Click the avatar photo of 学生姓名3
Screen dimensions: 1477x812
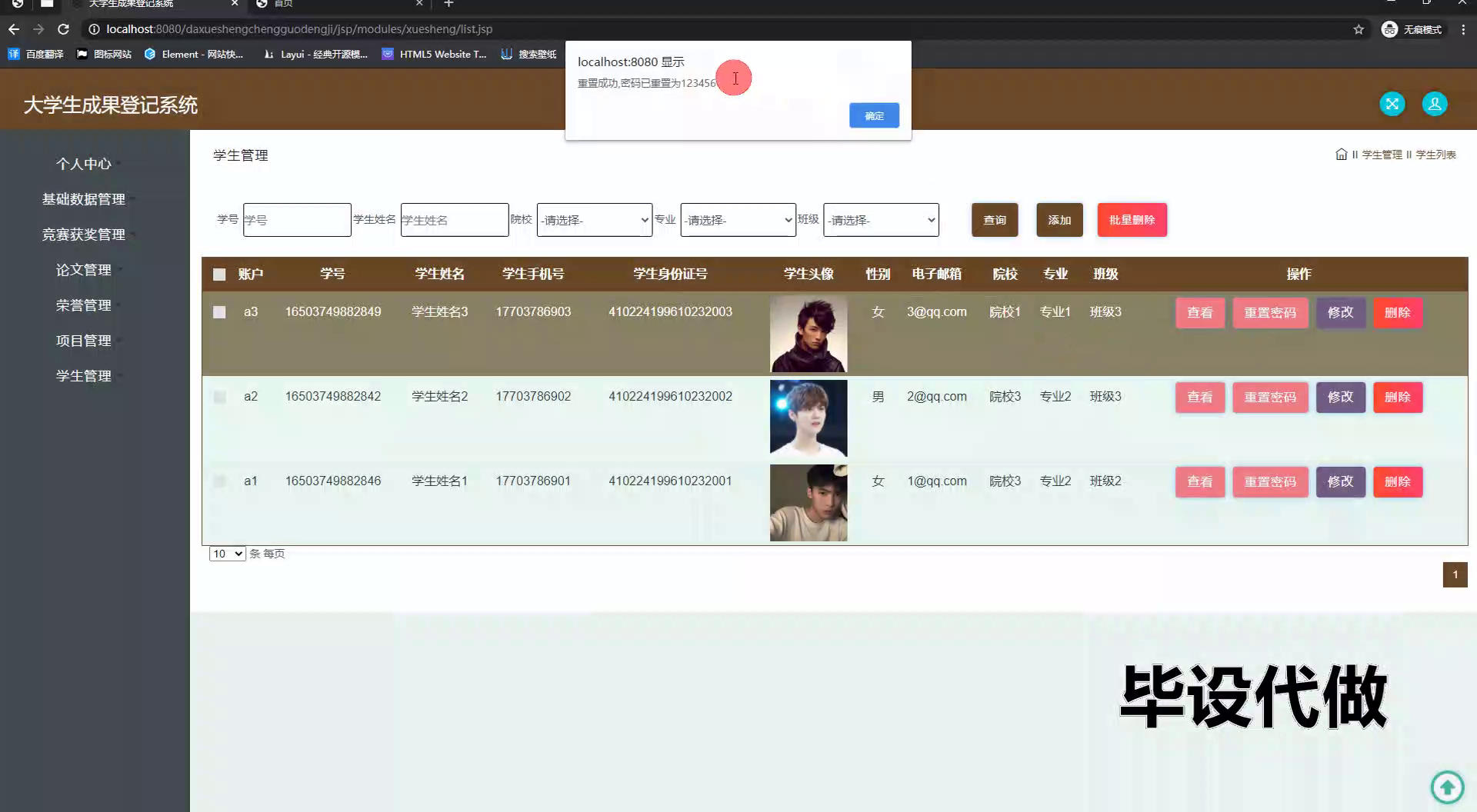click(809, 334)
